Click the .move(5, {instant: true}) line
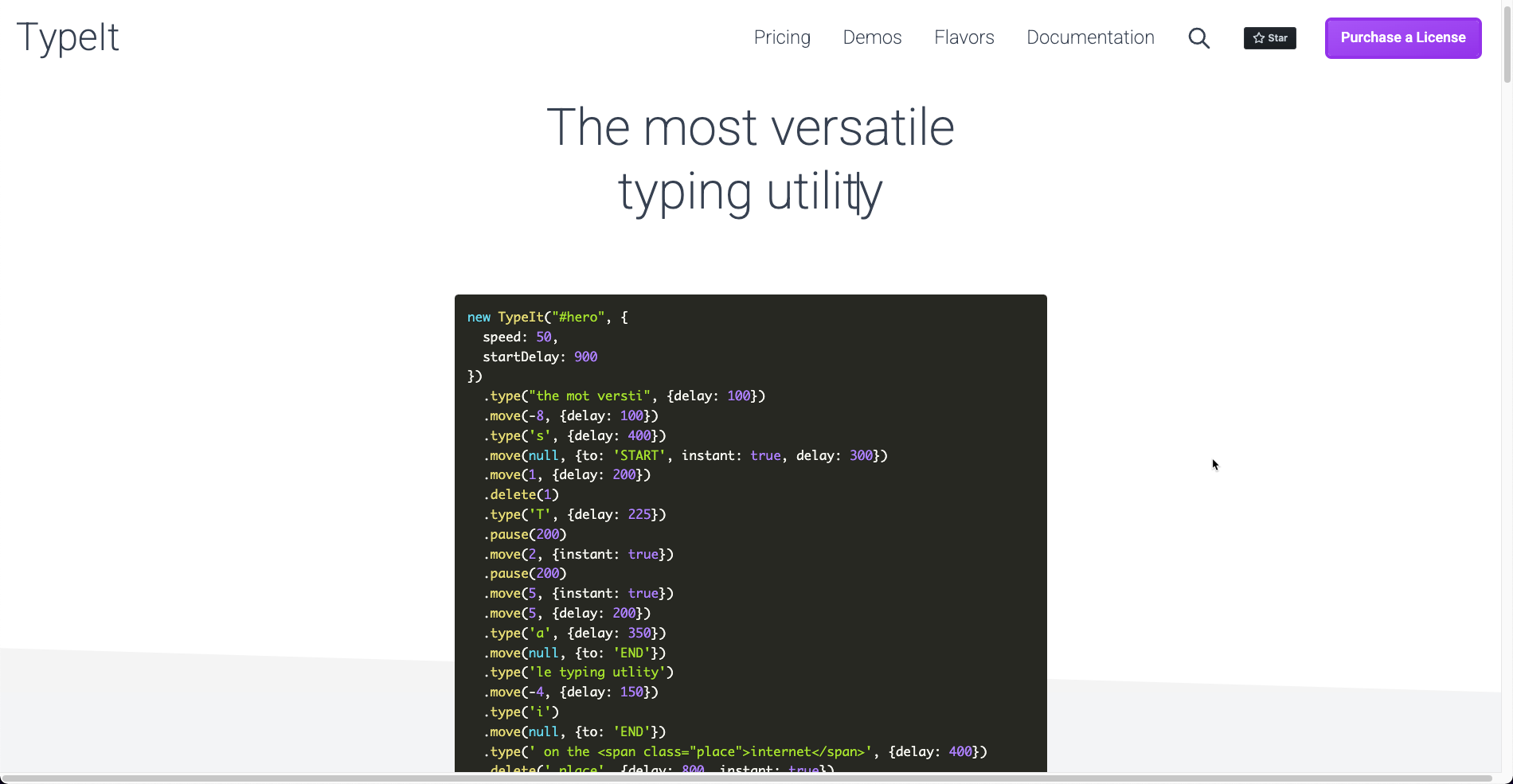Image resolution: width=1513 pixels, height=784 pixels. [x=578, y=593]
